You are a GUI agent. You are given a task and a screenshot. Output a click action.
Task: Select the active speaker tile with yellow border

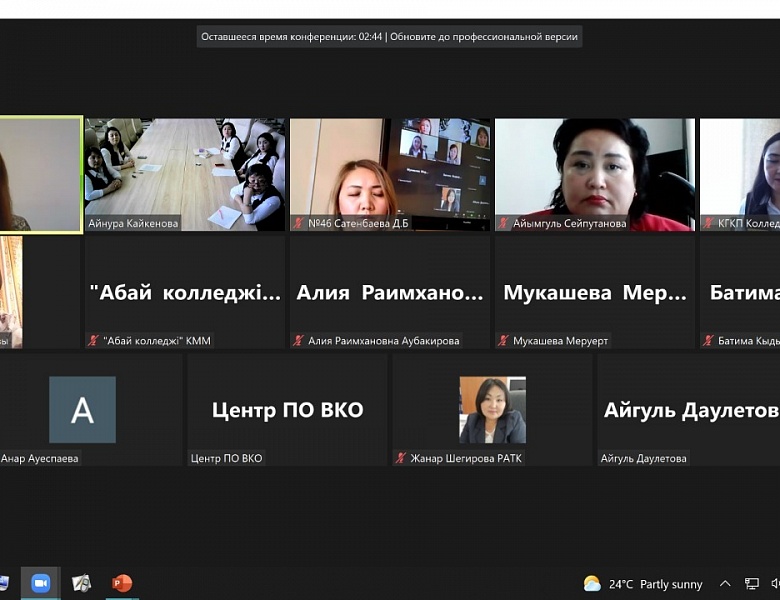41,175
